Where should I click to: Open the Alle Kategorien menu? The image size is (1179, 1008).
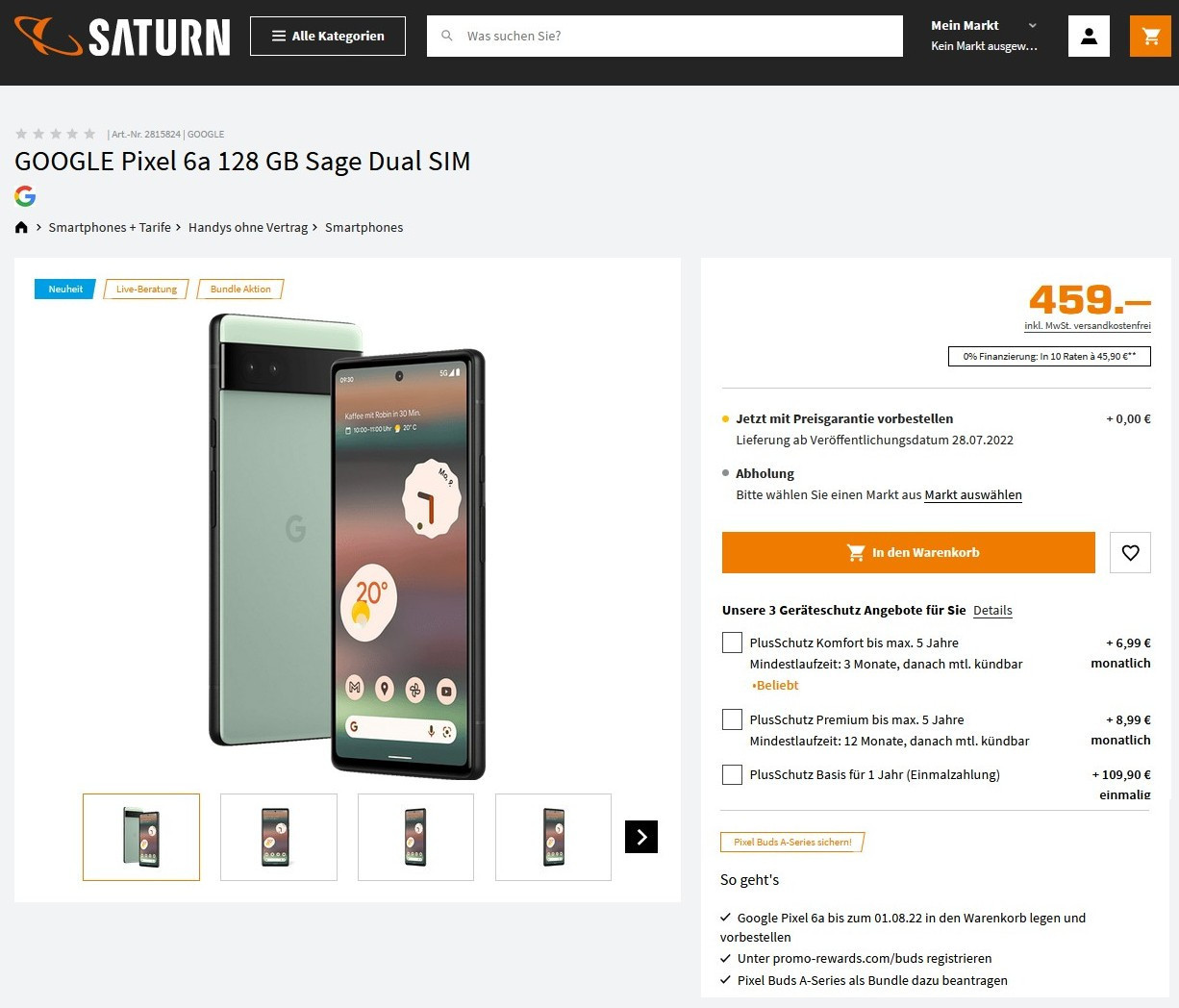tap(328, 37)
